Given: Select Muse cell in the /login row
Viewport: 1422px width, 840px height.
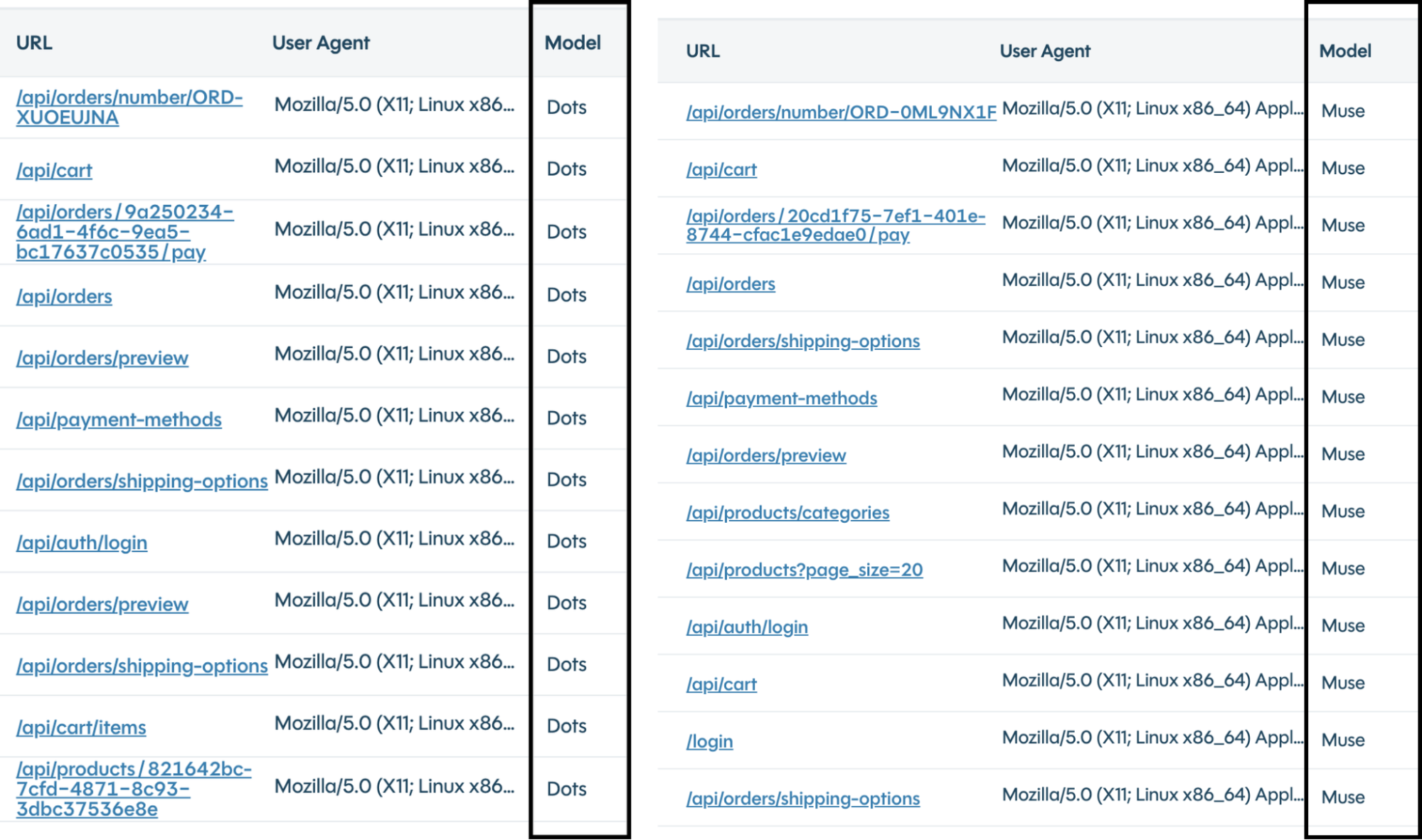Looking at the screenshot, I should [x=1343, y=740].
